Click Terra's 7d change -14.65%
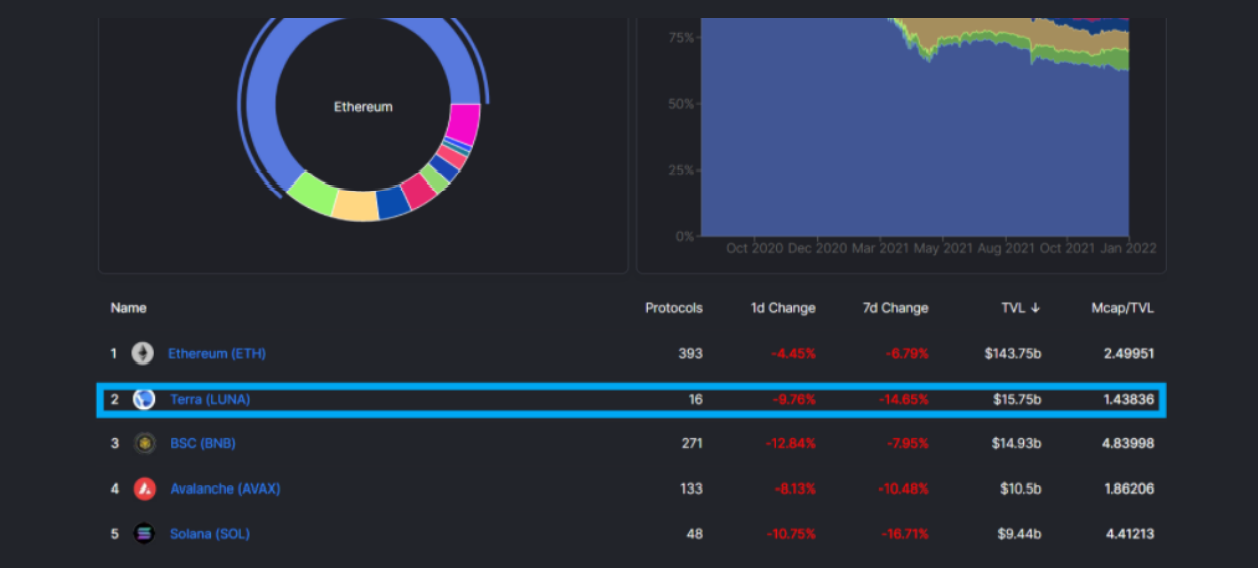 click(904, 399)
